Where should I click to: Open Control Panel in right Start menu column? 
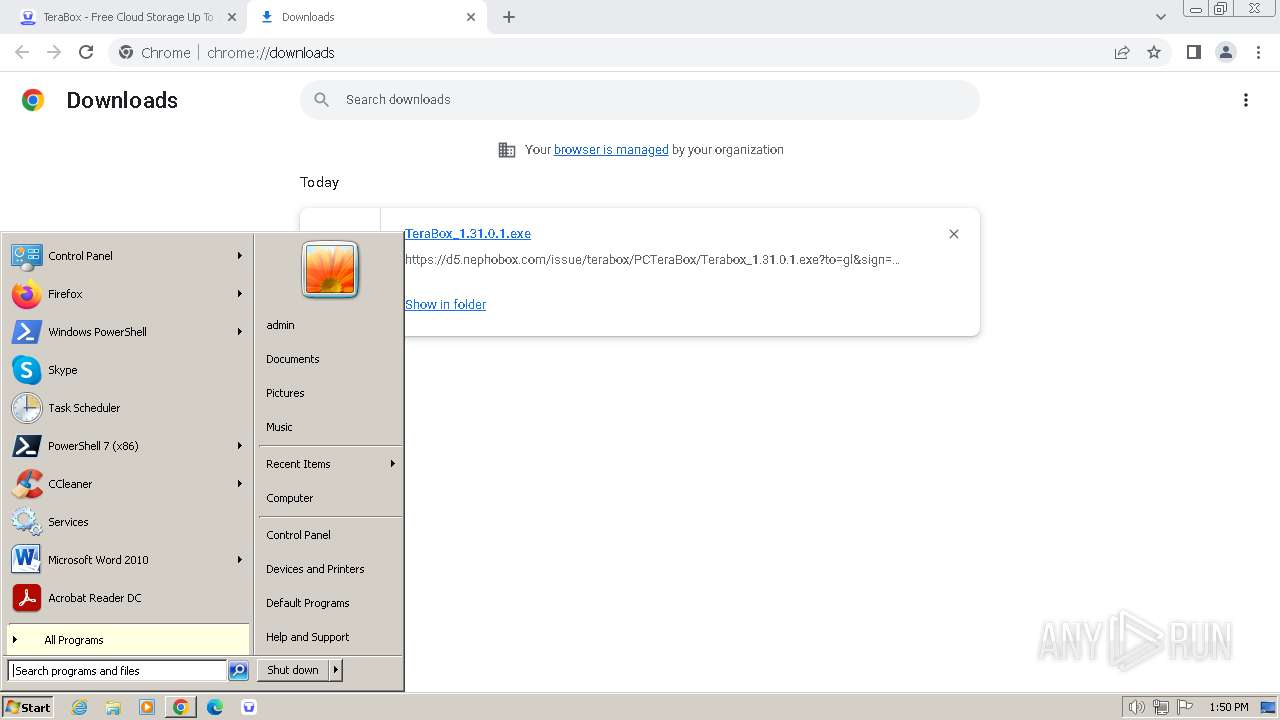coord(330,535)
